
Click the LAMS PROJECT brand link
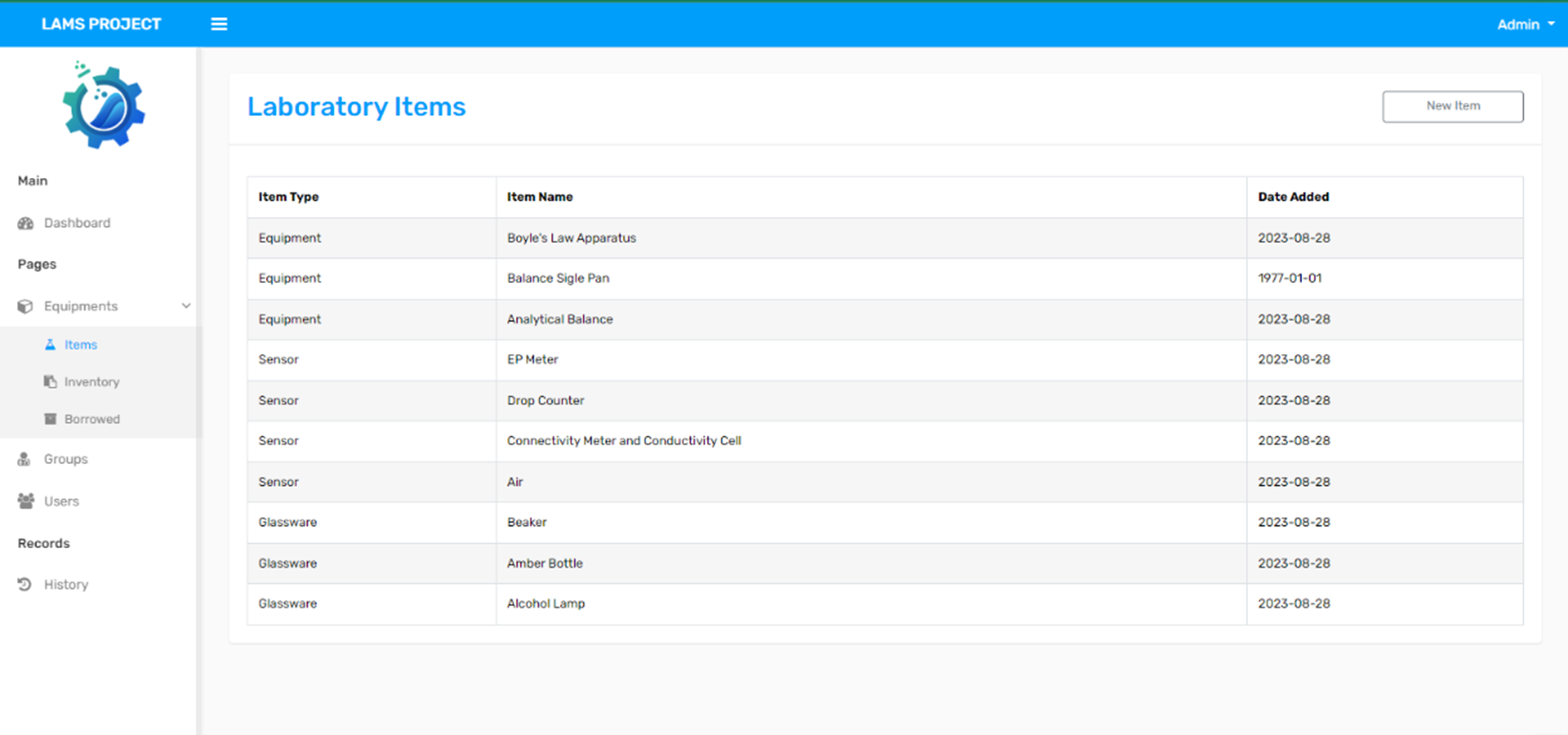click(x=101, y=24)
